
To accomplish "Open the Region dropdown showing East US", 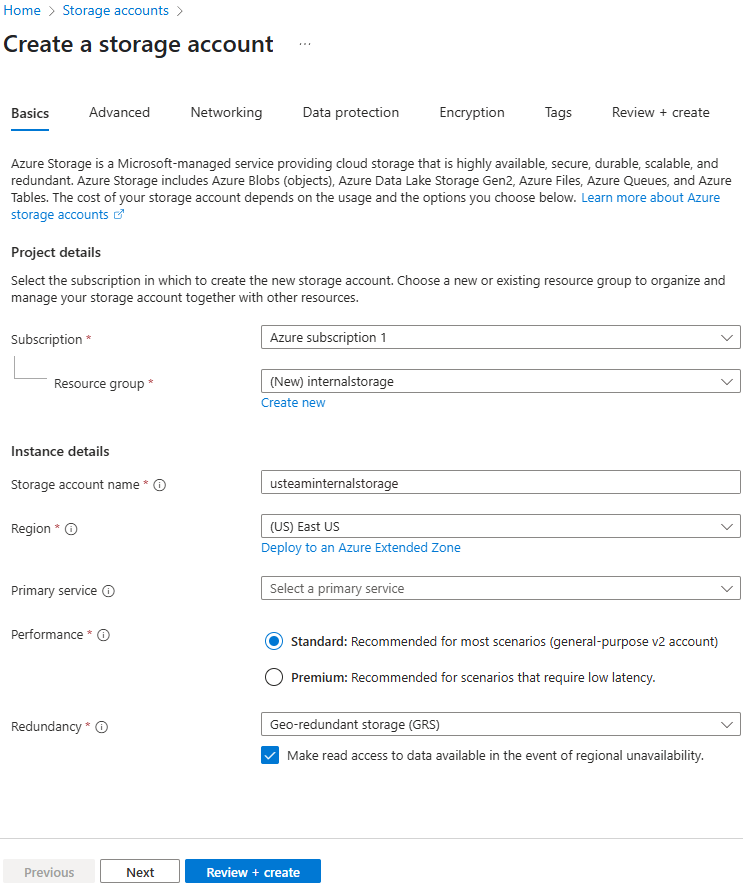I will click(501, 527).
